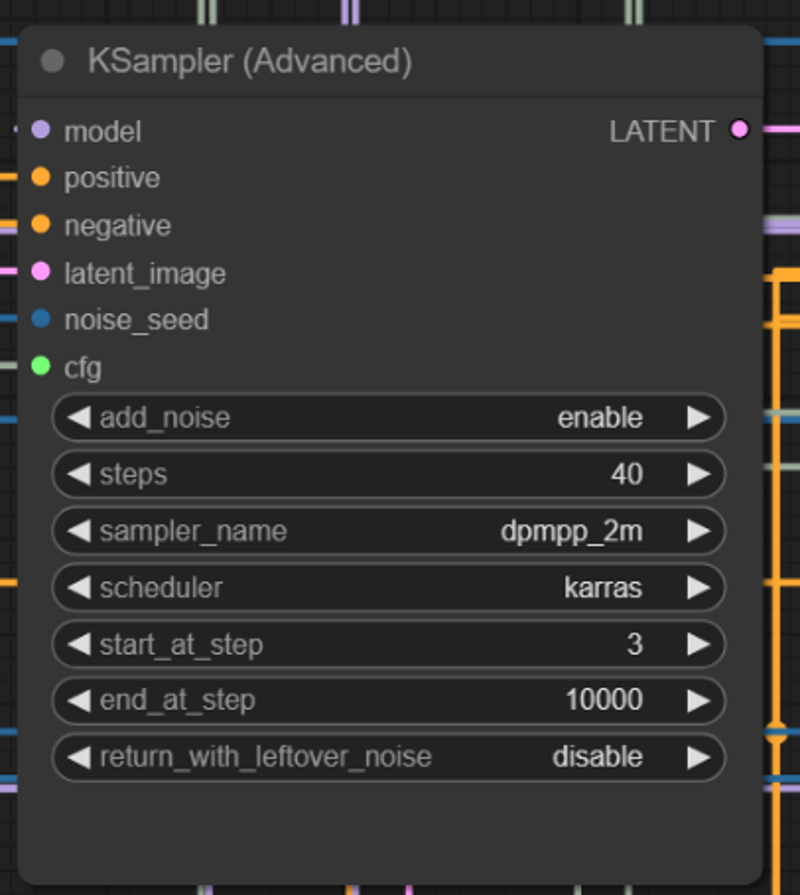
Task: Click the positive input connector dot
Action: 41,177
